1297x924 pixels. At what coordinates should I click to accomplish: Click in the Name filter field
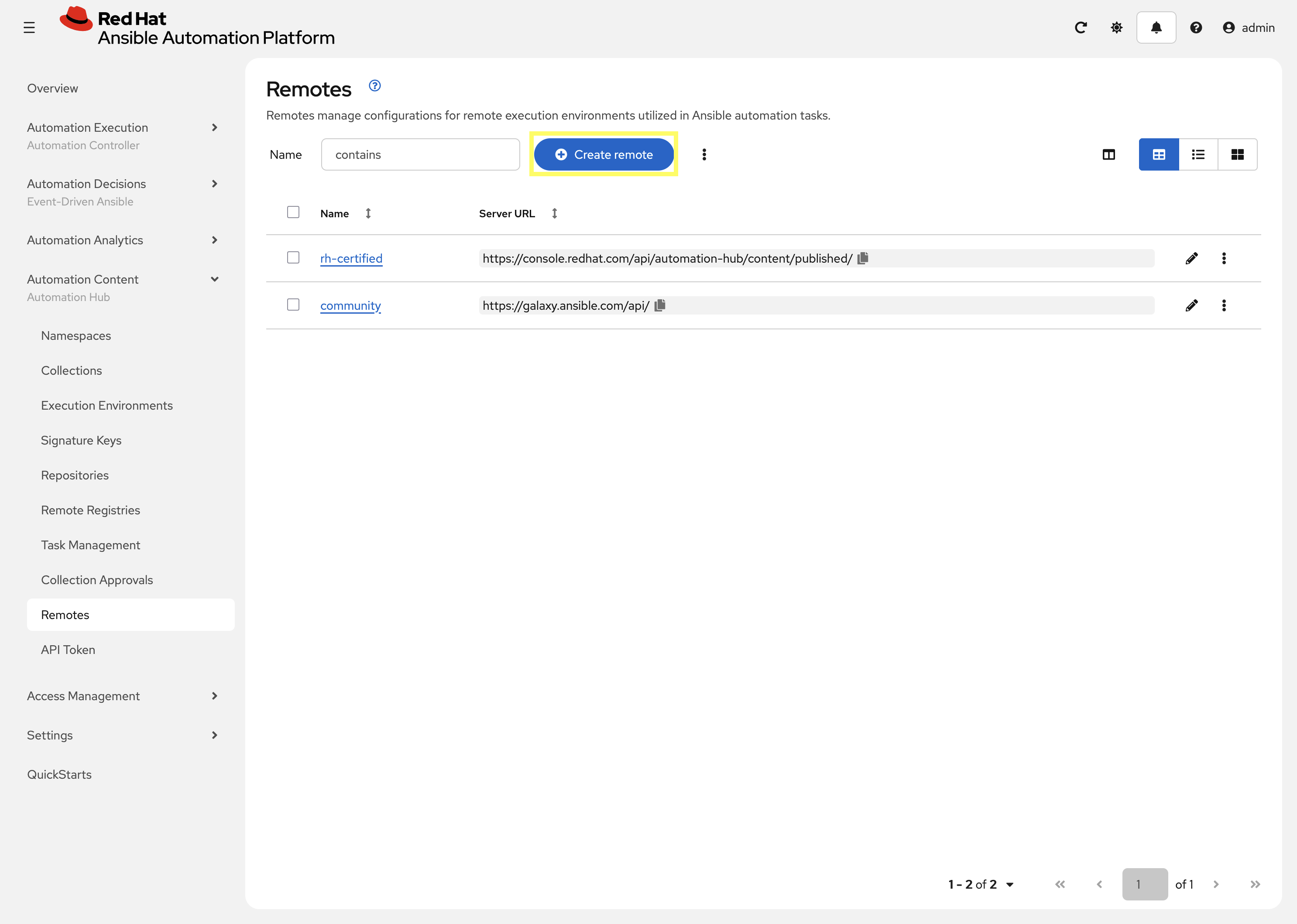(x=420, y=154)
